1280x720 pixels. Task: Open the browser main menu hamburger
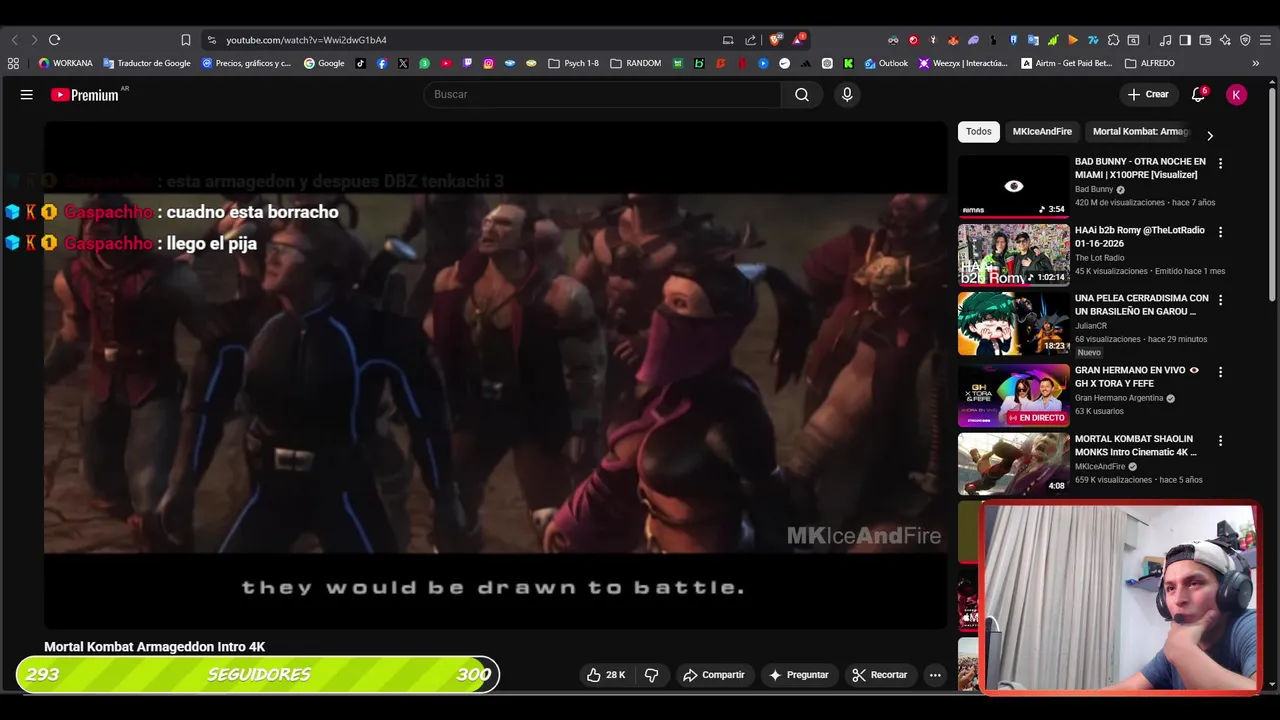coord(1265,40)
